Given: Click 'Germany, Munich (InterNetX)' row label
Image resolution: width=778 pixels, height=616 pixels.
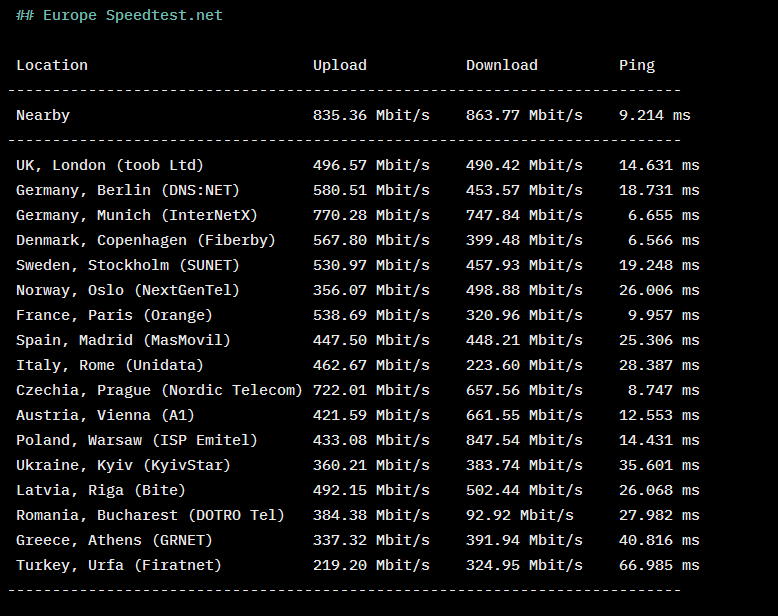Looking at the screenshot, I should (137, 215).
